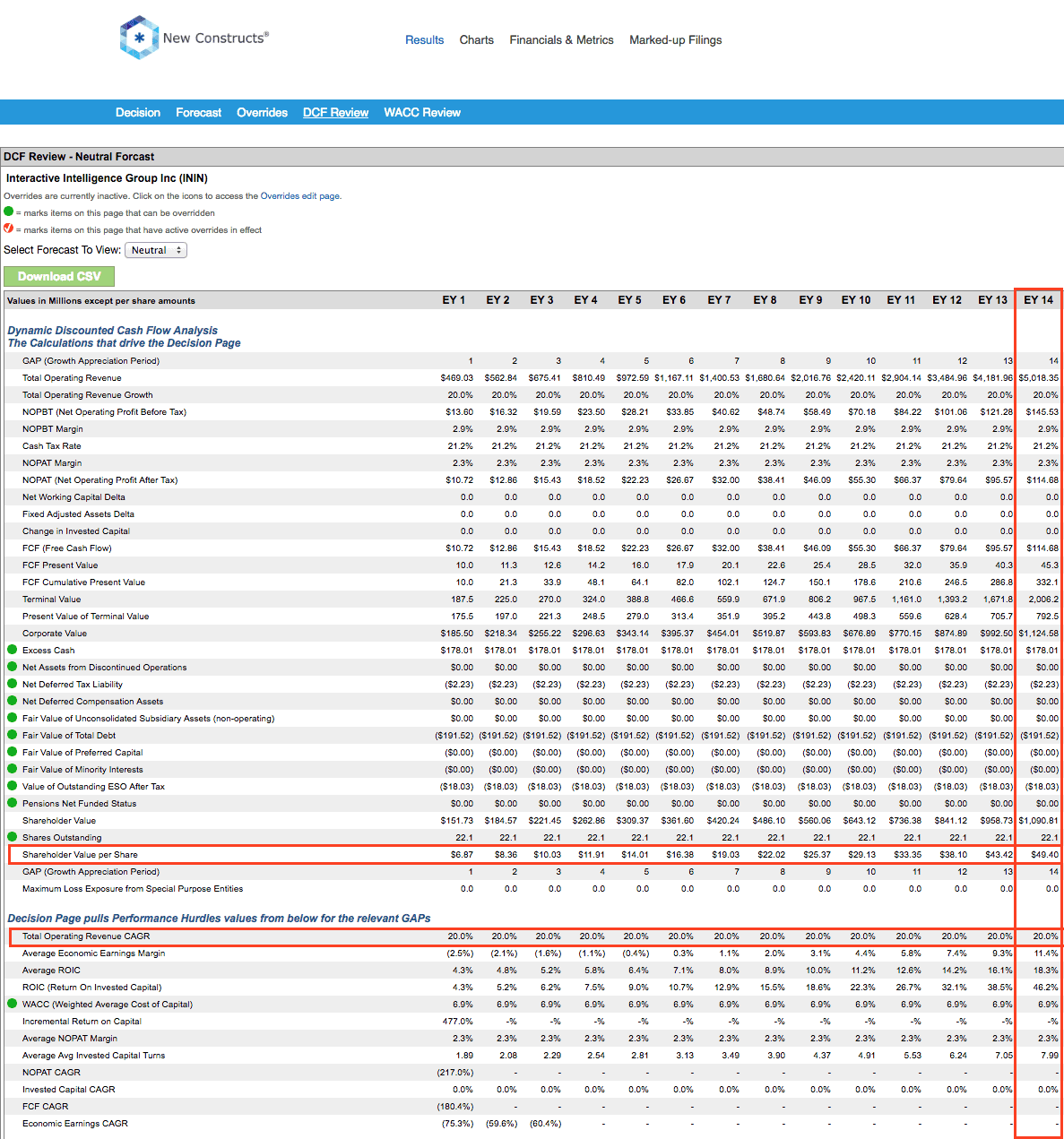1064x1139 pixels.
Task: Click the NOPBT Margin row label
Action: click(x=53, y=429)
